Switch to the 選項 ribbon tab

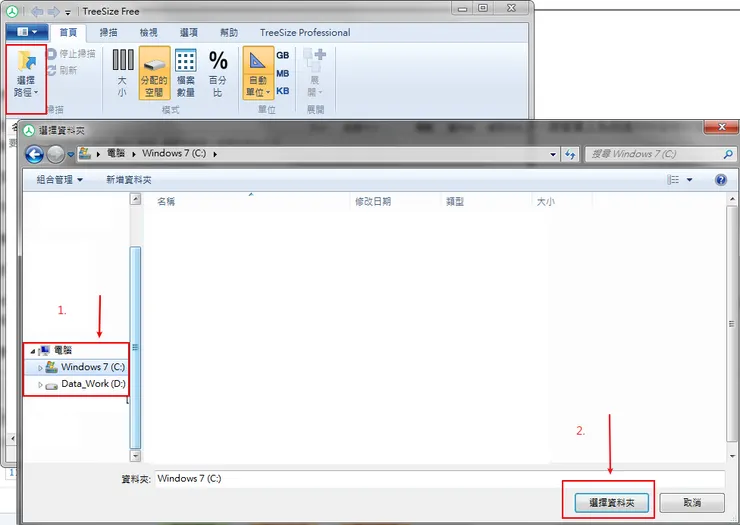point(189,32)
